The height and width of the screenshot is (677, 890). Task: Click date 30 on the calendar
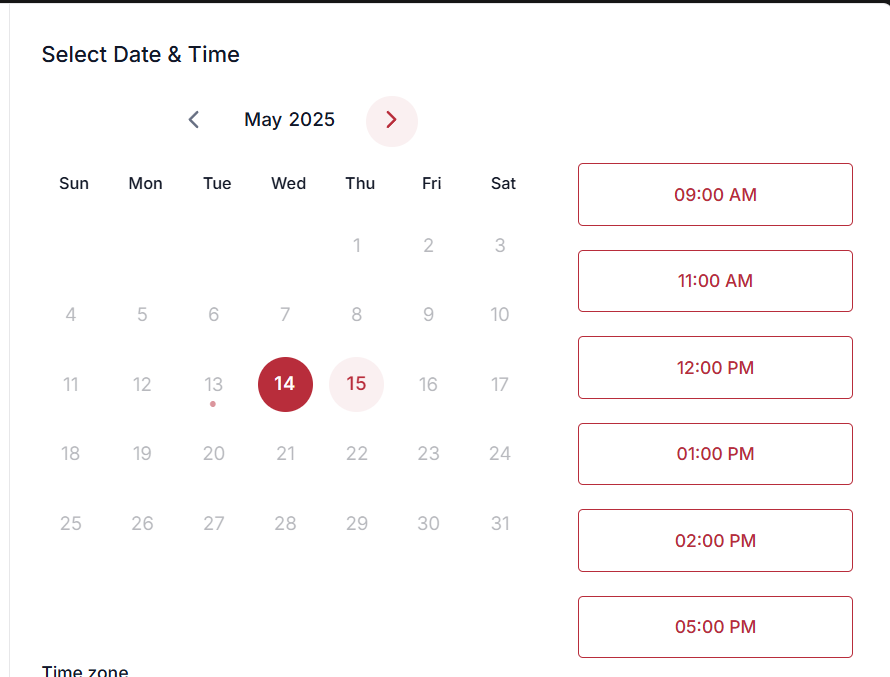tap(429, 523)
